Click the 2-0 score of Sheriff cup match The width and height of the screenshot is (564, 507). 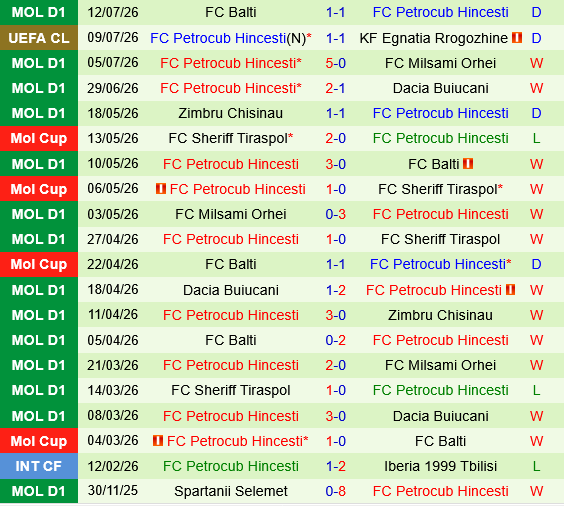coord(336,138)
